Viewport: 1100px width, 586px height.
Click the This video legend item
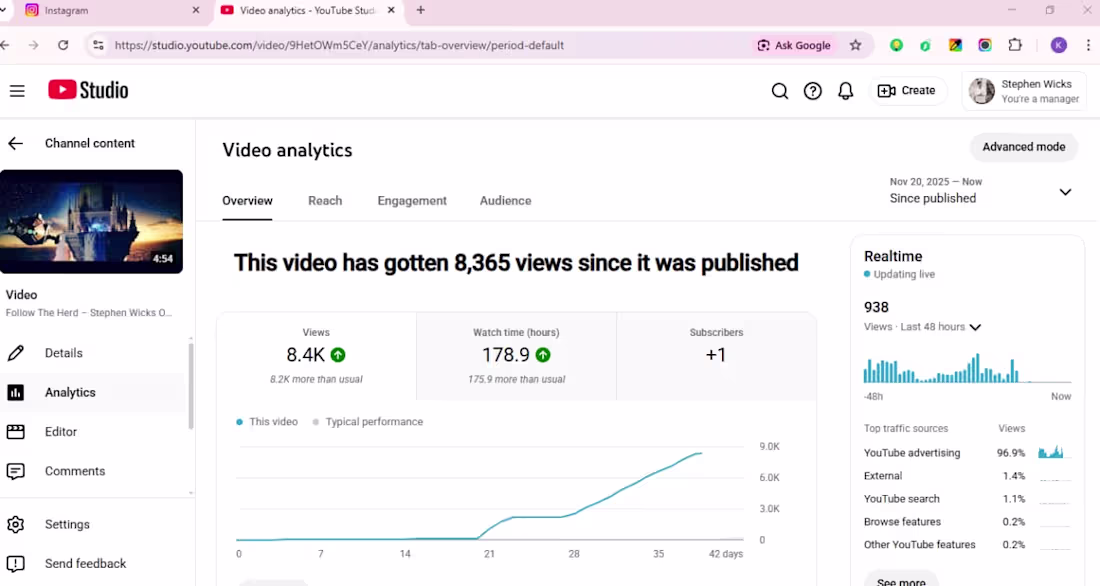[267, 422]
